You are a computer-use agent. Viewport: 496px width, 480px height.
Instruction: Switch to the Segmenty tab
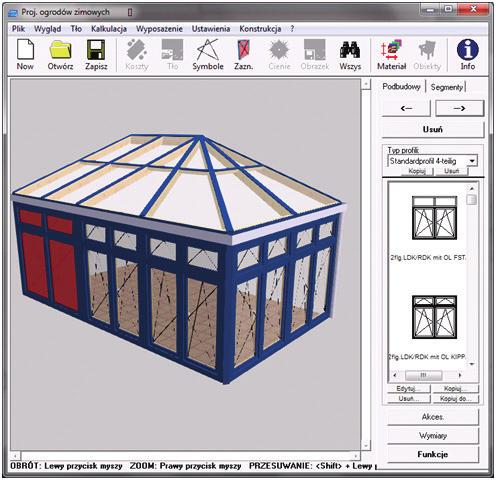coord(447,87)
